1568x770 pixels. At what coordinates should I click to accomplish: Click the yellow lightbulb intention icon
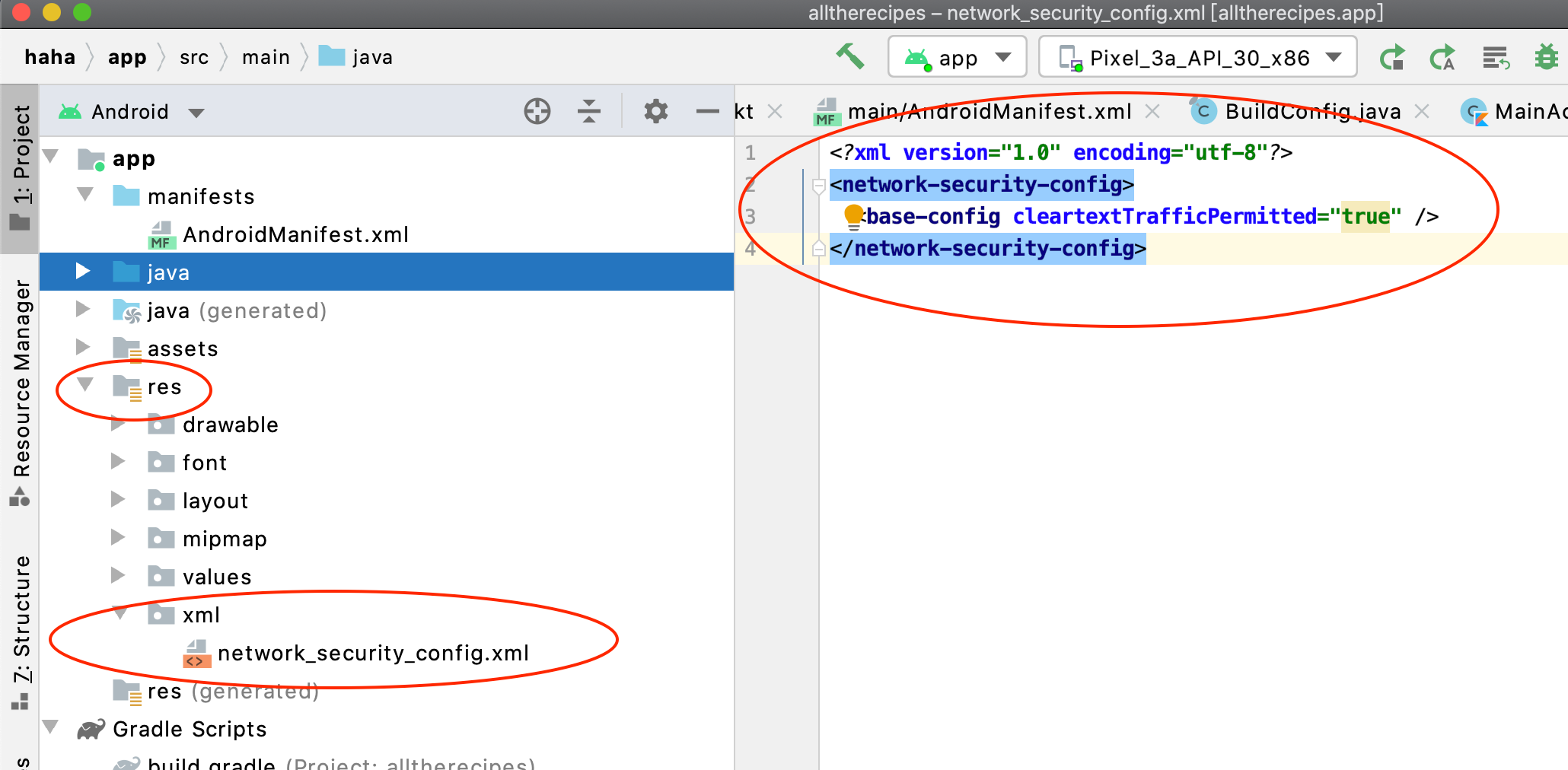[853, 216]
